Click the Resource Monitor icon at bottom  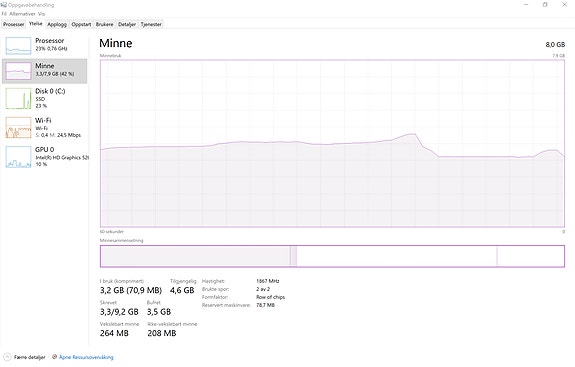55,357
